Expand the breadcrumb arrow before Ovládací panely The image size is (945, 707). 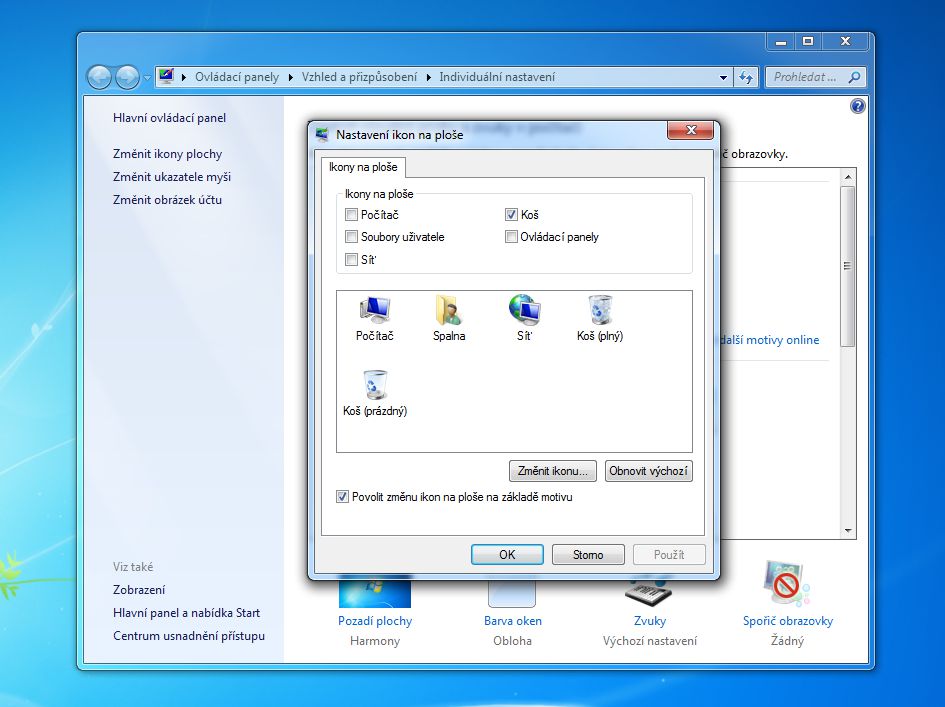184,77
